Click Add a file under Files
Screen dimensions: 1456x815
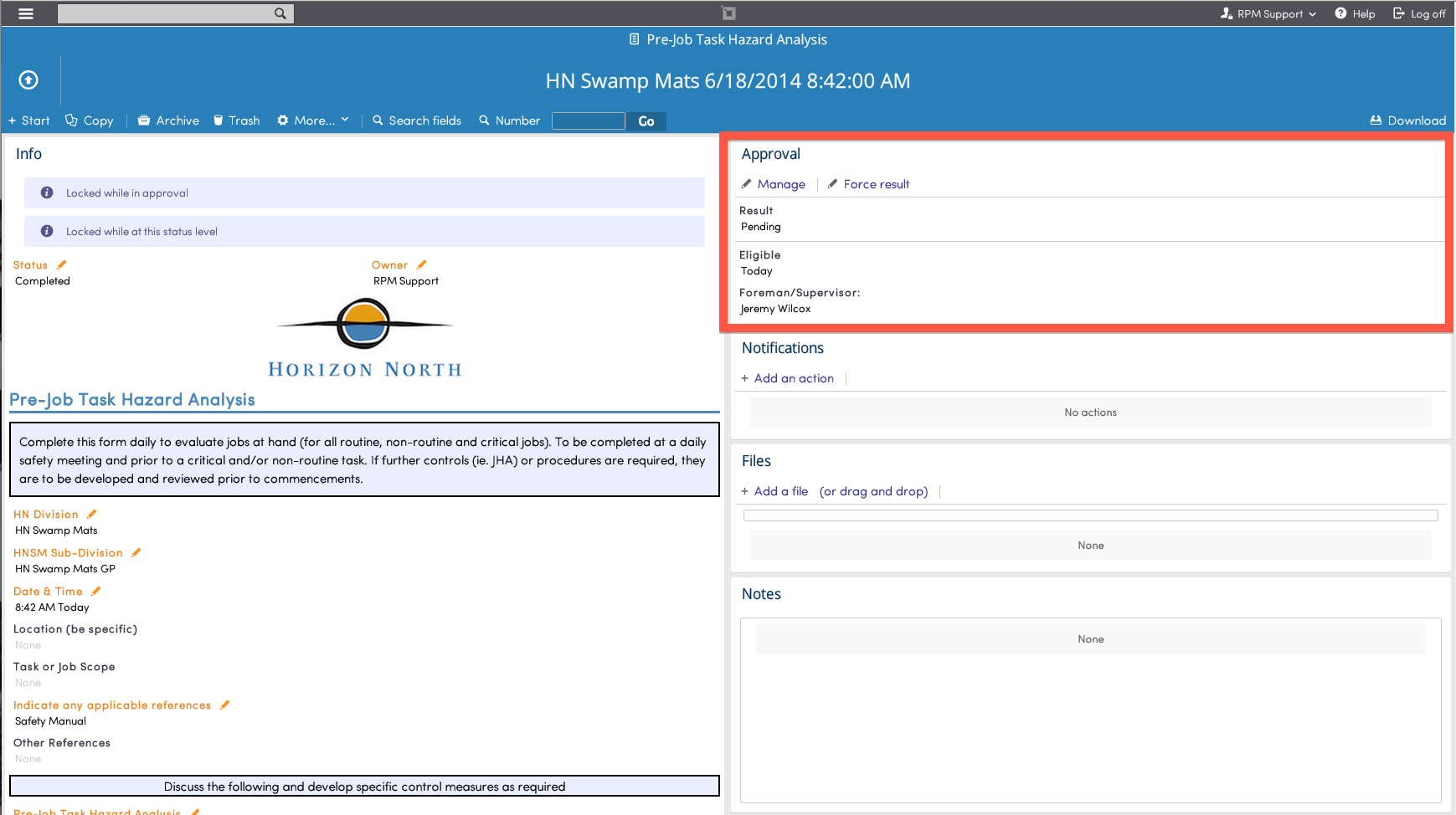point(775,491)
